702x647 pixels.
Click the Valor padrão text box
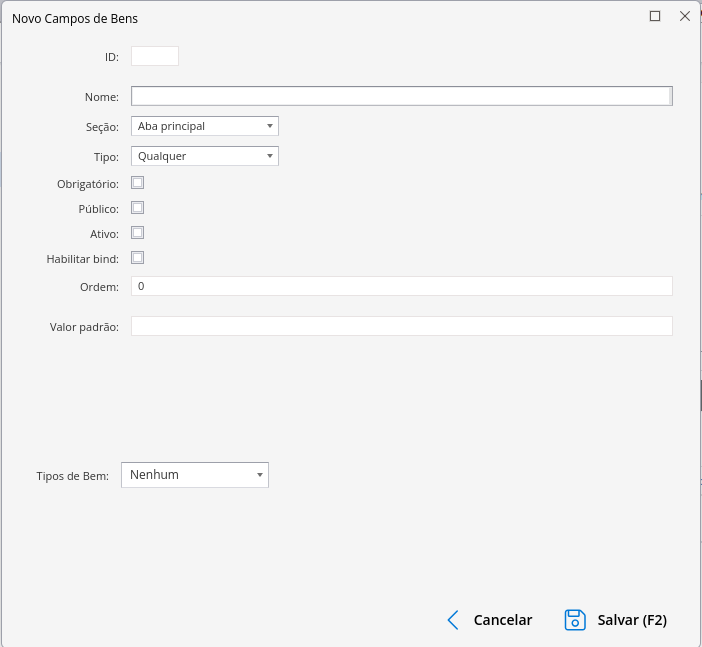click(400, 326)
